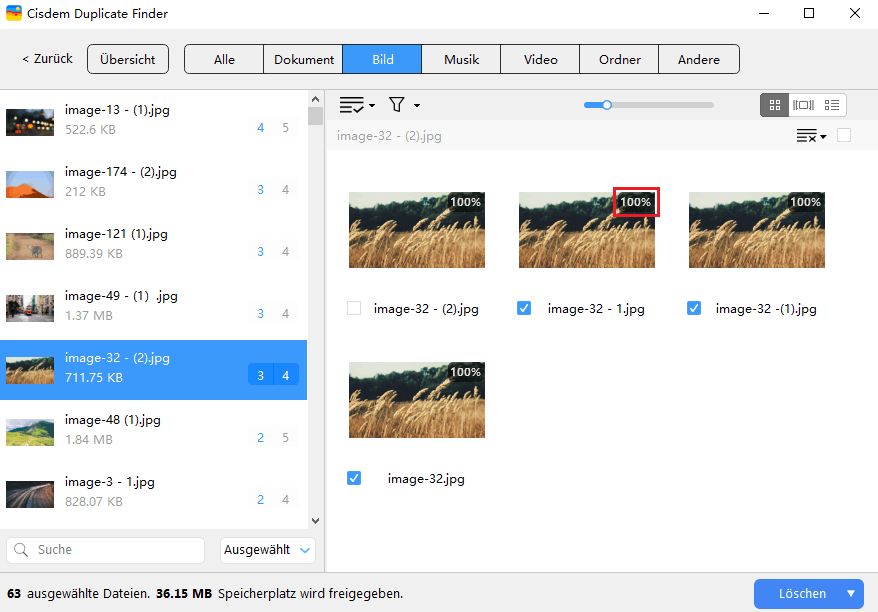The height and width of the screenshot is (612, 878).
Task: Click the 1.84 MB size text
Action: (x=88, y=440)
